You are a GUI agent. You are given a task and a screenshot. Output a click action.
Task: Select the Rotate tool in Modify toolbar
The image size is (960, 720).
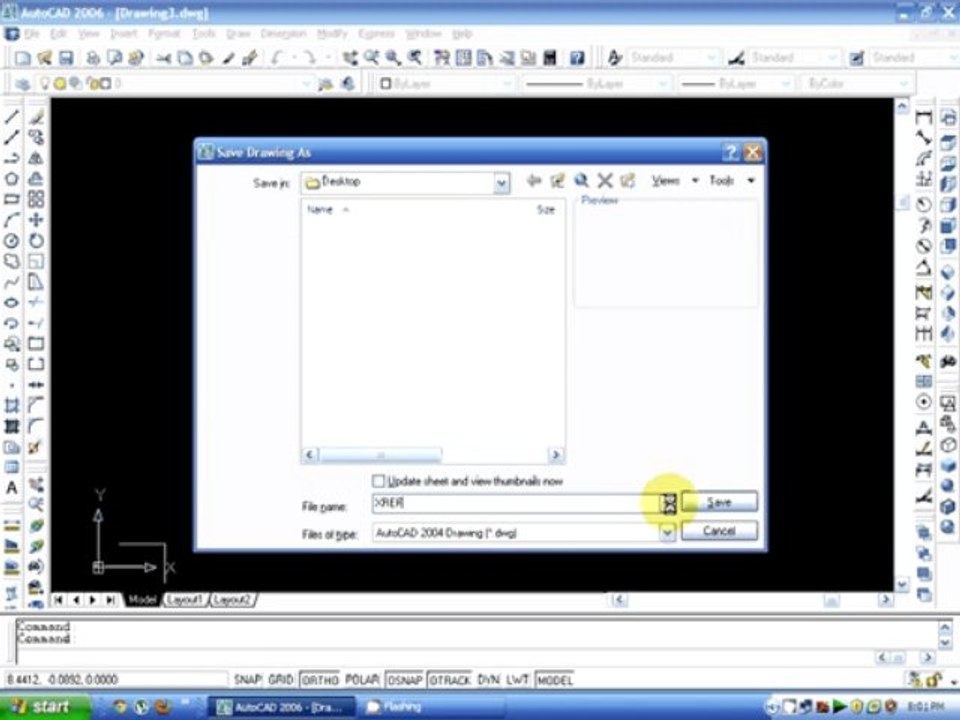pyautogui.click(x=36, y=241)
